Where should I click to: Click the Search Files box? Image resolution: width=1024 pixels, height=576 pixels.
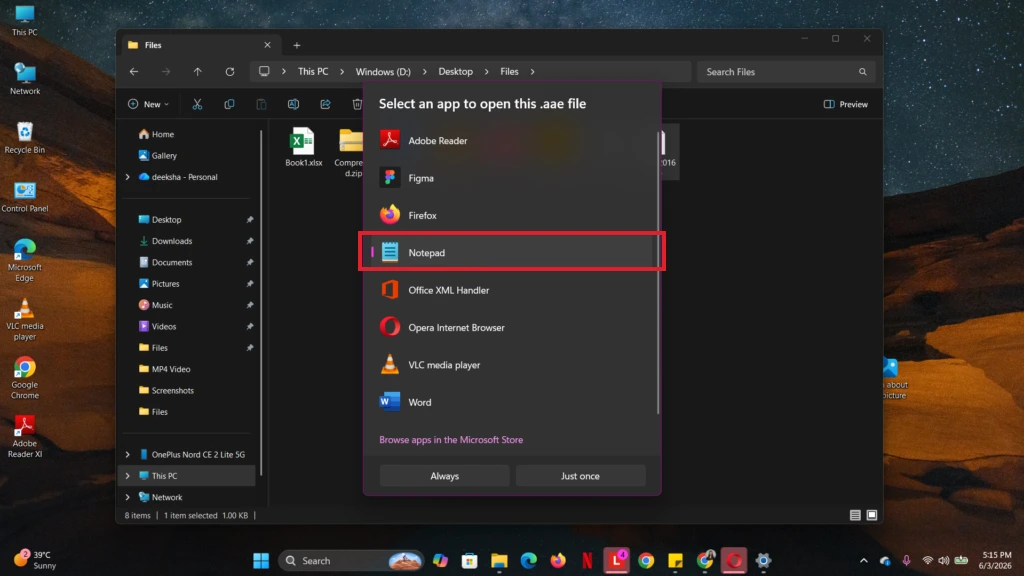pyautogui.click(x=786, y=72)
